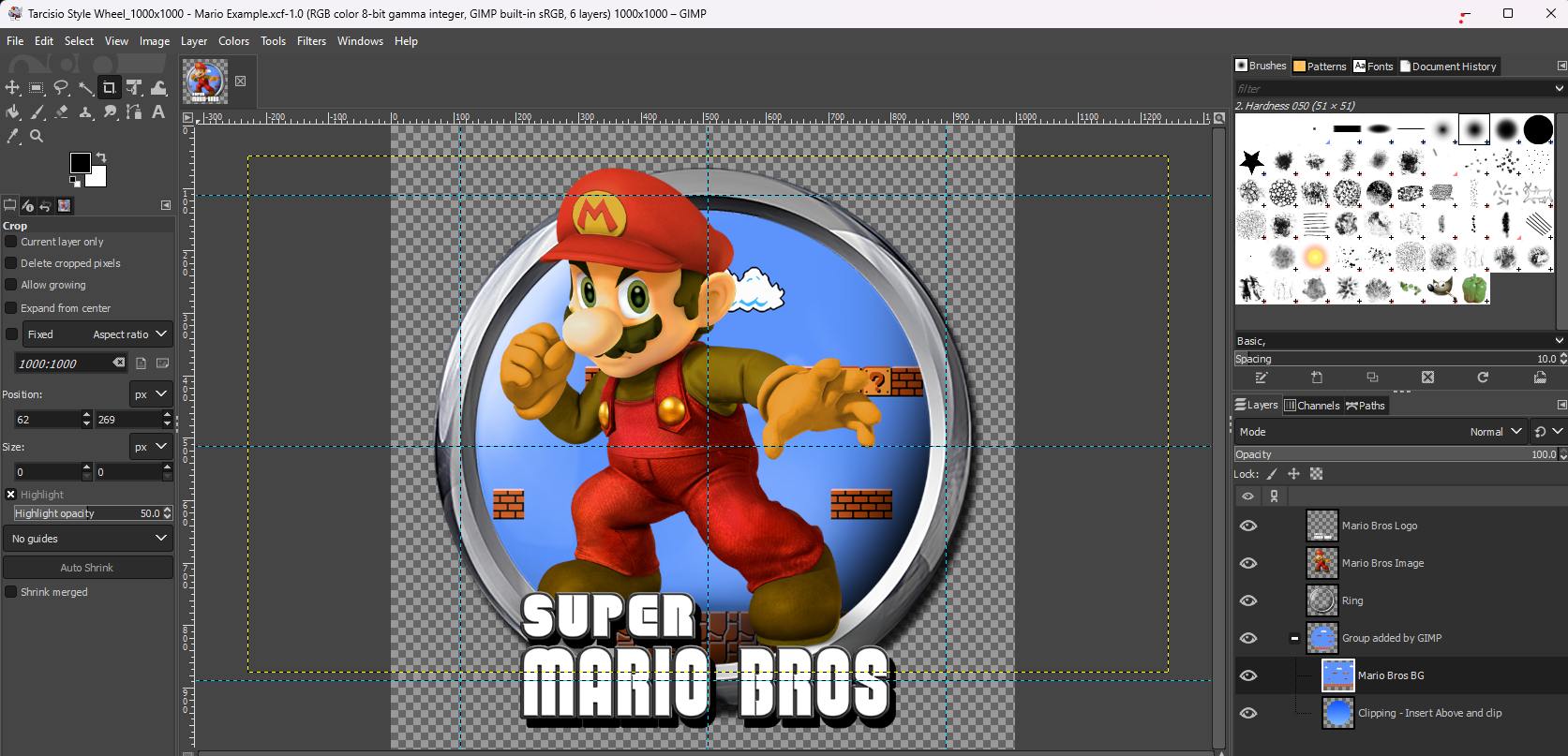This screenshot has width=1568, height=756.
Task: Select the Fuzzy Select wand tool
Action: point(85,87)
